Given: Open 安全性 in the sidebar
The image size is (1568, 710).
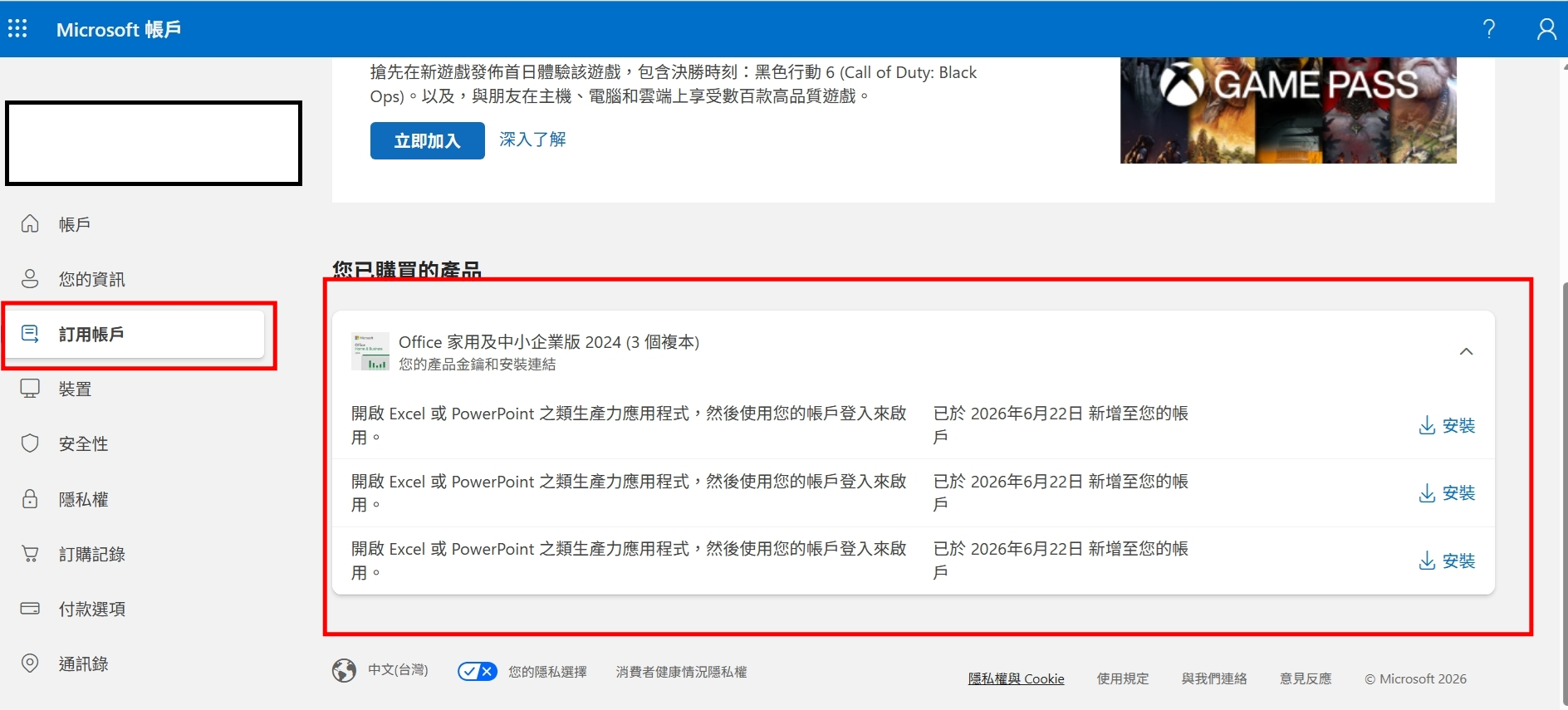Looking at the screenshot, I should [x=83, y=443].
